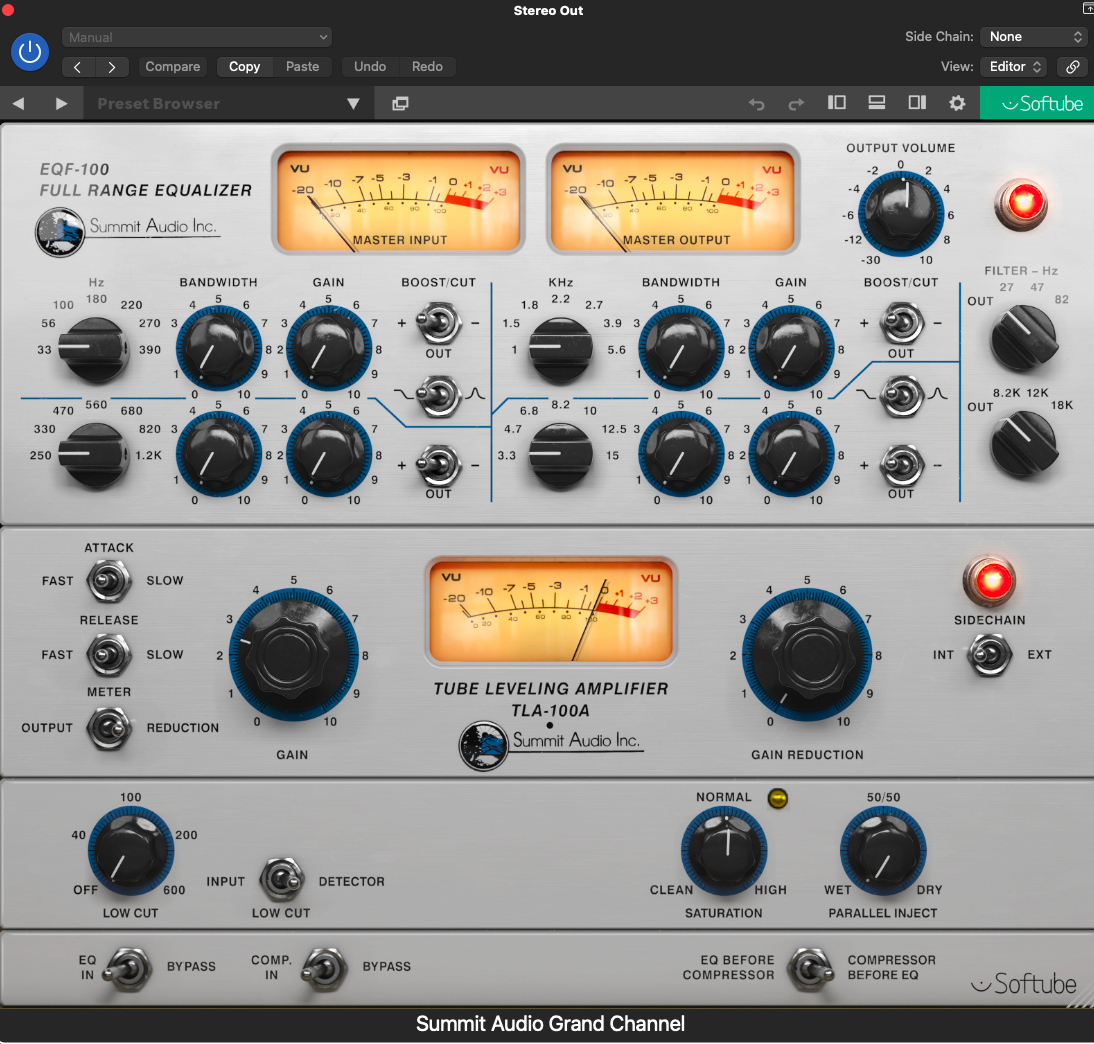Click the duplicate window icon in the Softube bar
The image size is (1094, 1044).
coord(400,104)
